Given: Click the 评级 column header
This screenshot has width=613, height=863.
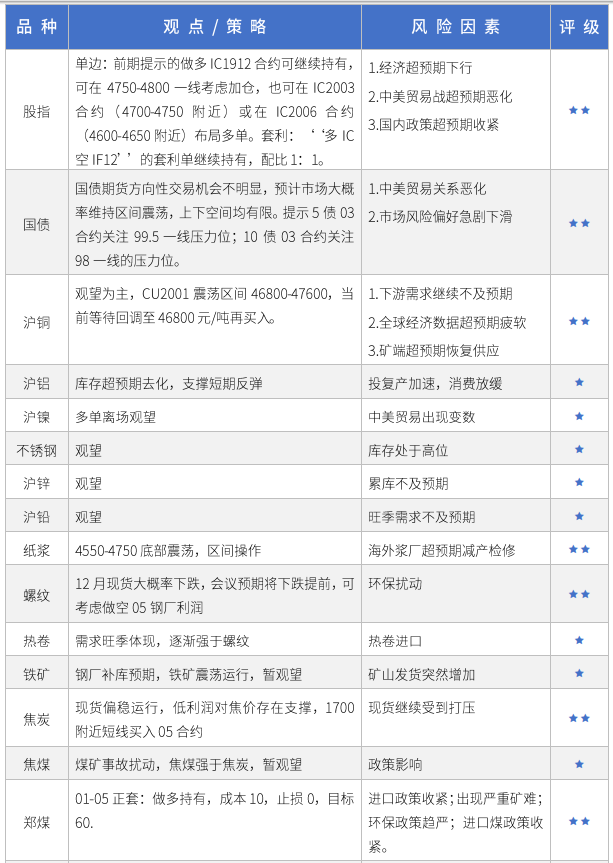Looking at the screenshot, I should point(579,27).
